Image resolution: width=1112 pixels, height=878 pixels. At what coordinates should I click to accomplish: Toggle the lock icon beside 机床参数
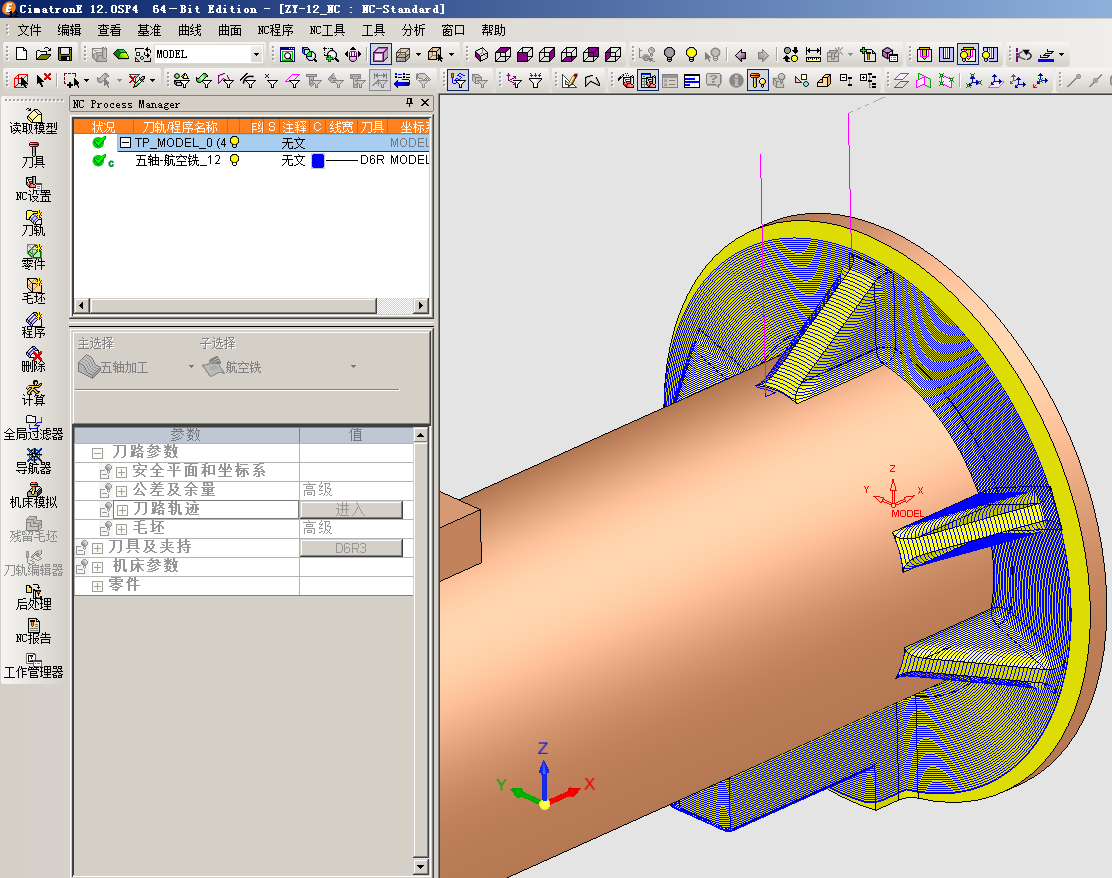click(82, 567)
